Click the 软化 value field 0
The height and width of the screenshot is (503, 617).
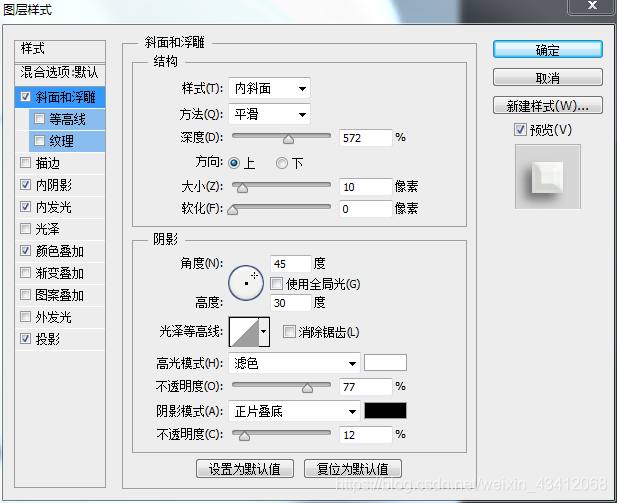(366, 209)
